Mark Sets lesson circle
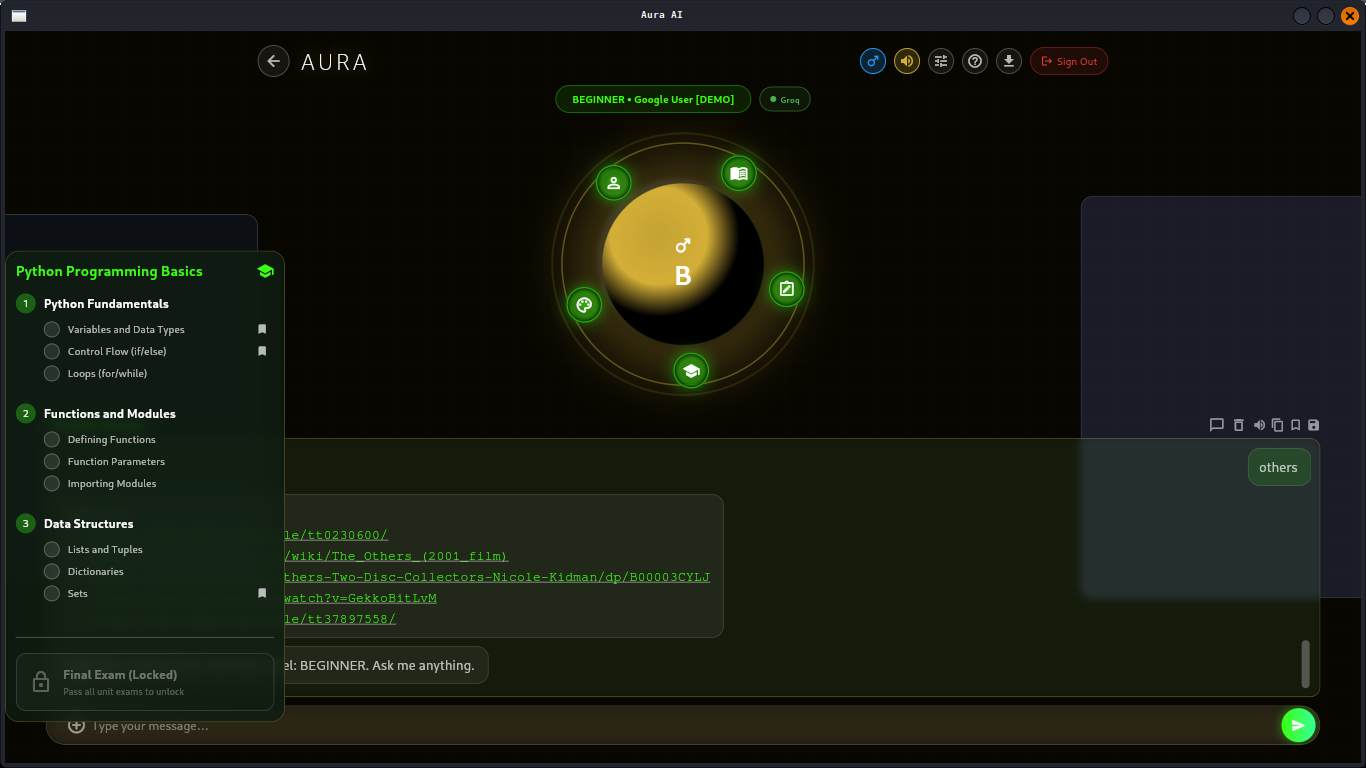Screen dimensions: 1366x768 52,593
